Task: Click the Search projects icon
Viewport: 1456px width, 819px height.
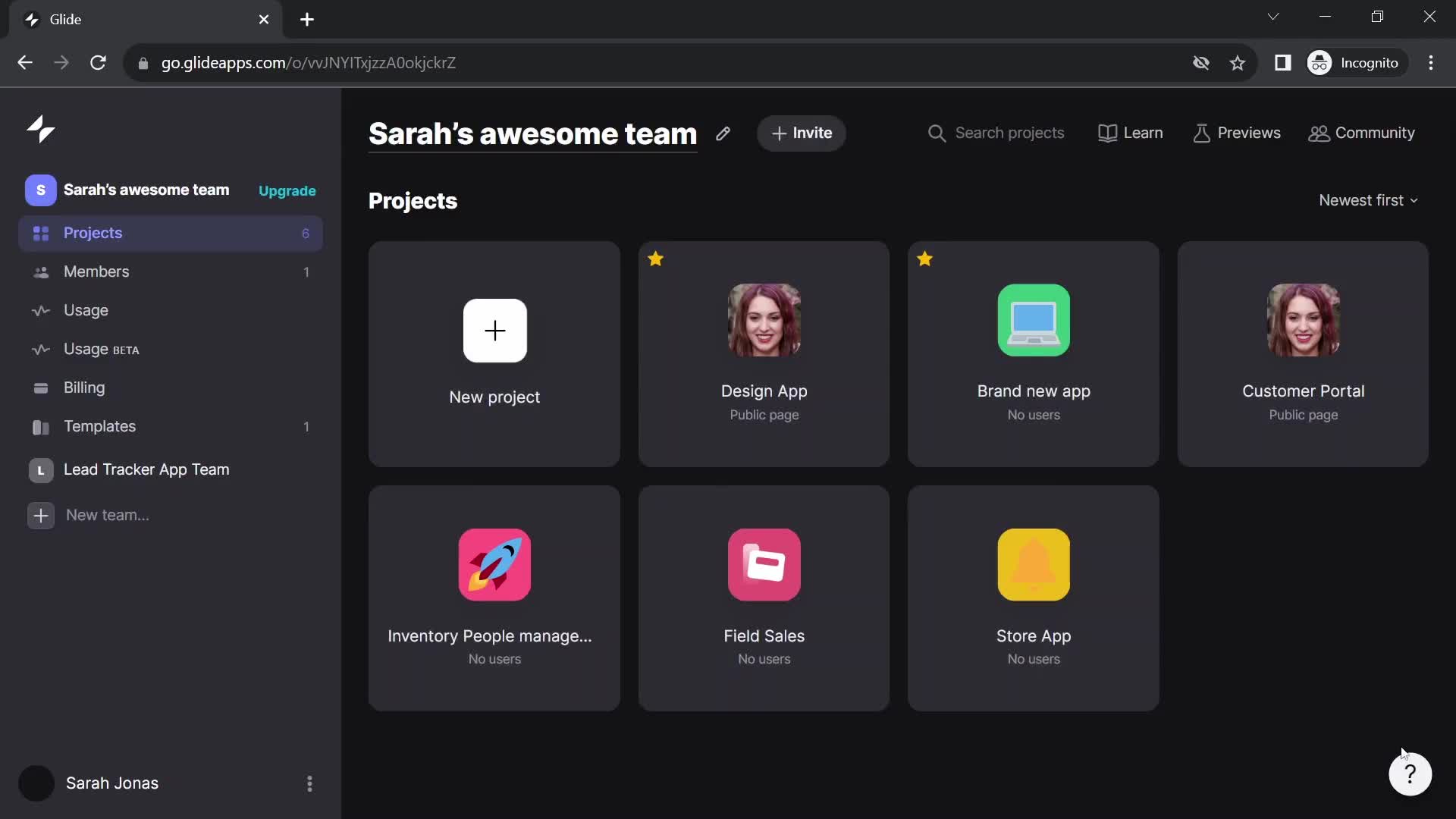Action: point(937,132)
